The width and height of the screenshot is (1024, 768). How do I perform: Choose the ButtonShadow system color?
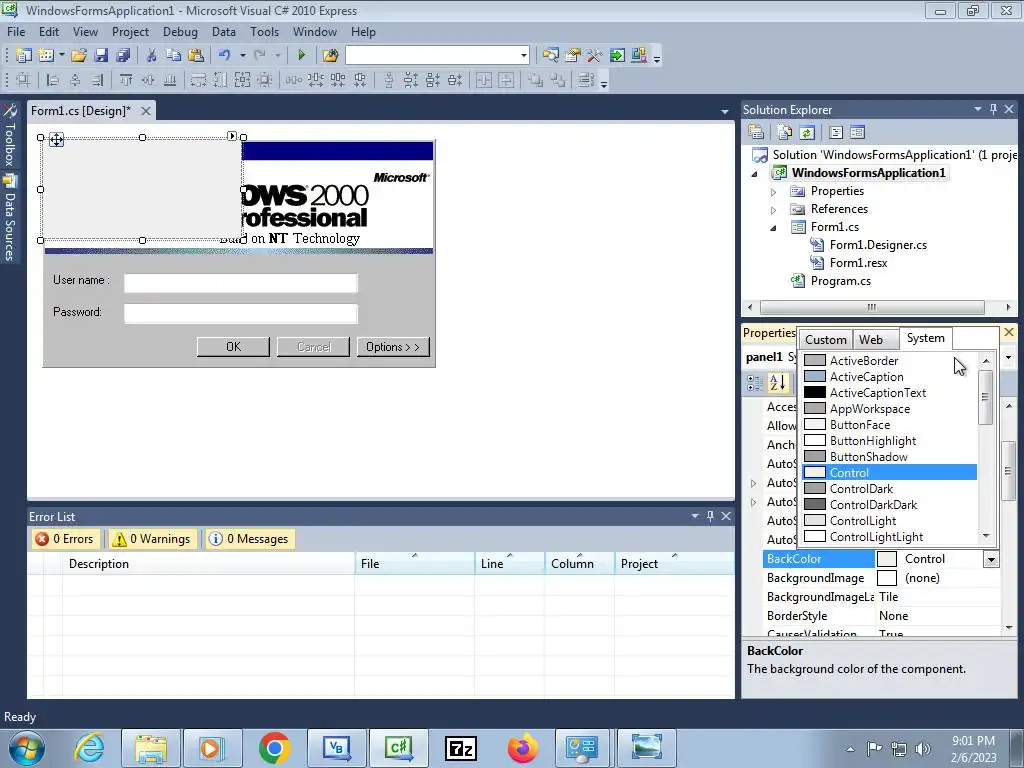pyautogui.click(x=889, y=456)
